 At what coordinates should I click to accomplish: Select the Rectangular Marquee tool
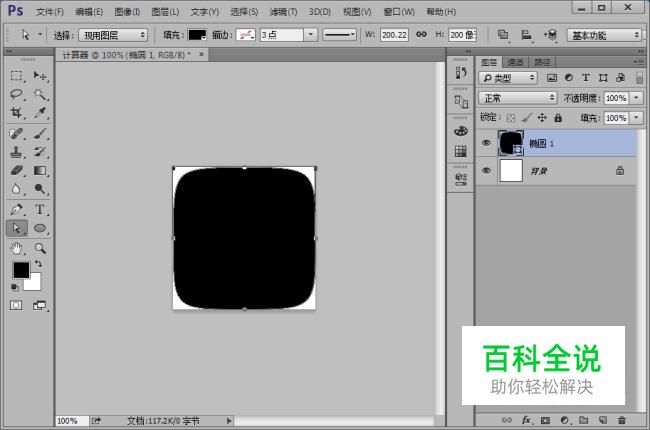pyautogui.click(x=16, y=76)
